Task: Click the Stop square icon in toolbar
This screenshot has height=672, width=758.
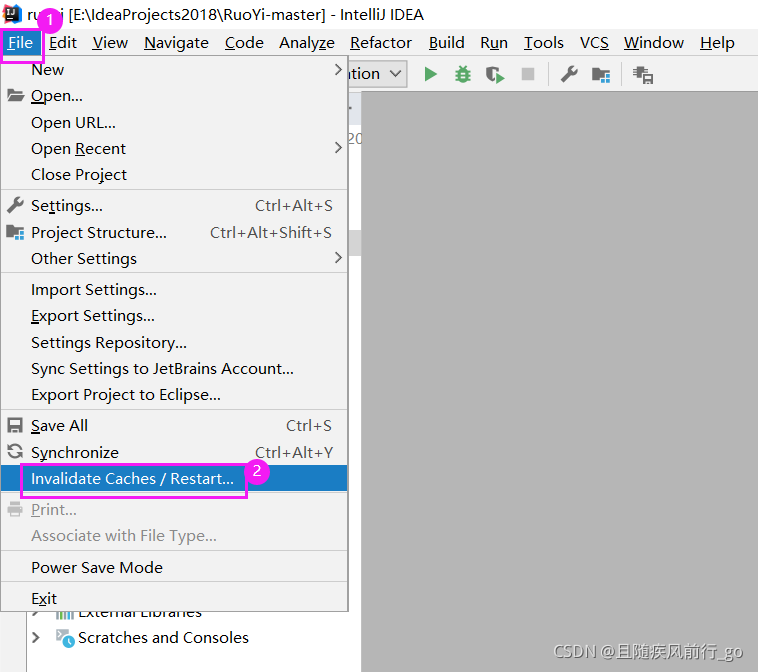Action: [x=528, y=74]
